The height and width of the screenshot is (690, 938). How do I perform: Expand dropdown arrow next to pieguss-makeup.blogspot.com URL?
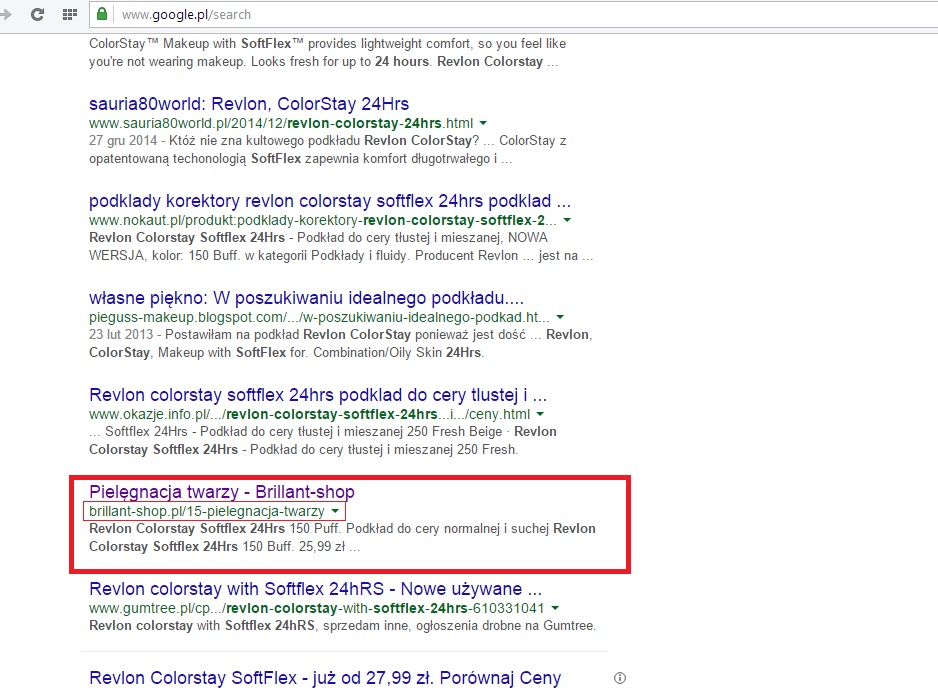(560, 317)
